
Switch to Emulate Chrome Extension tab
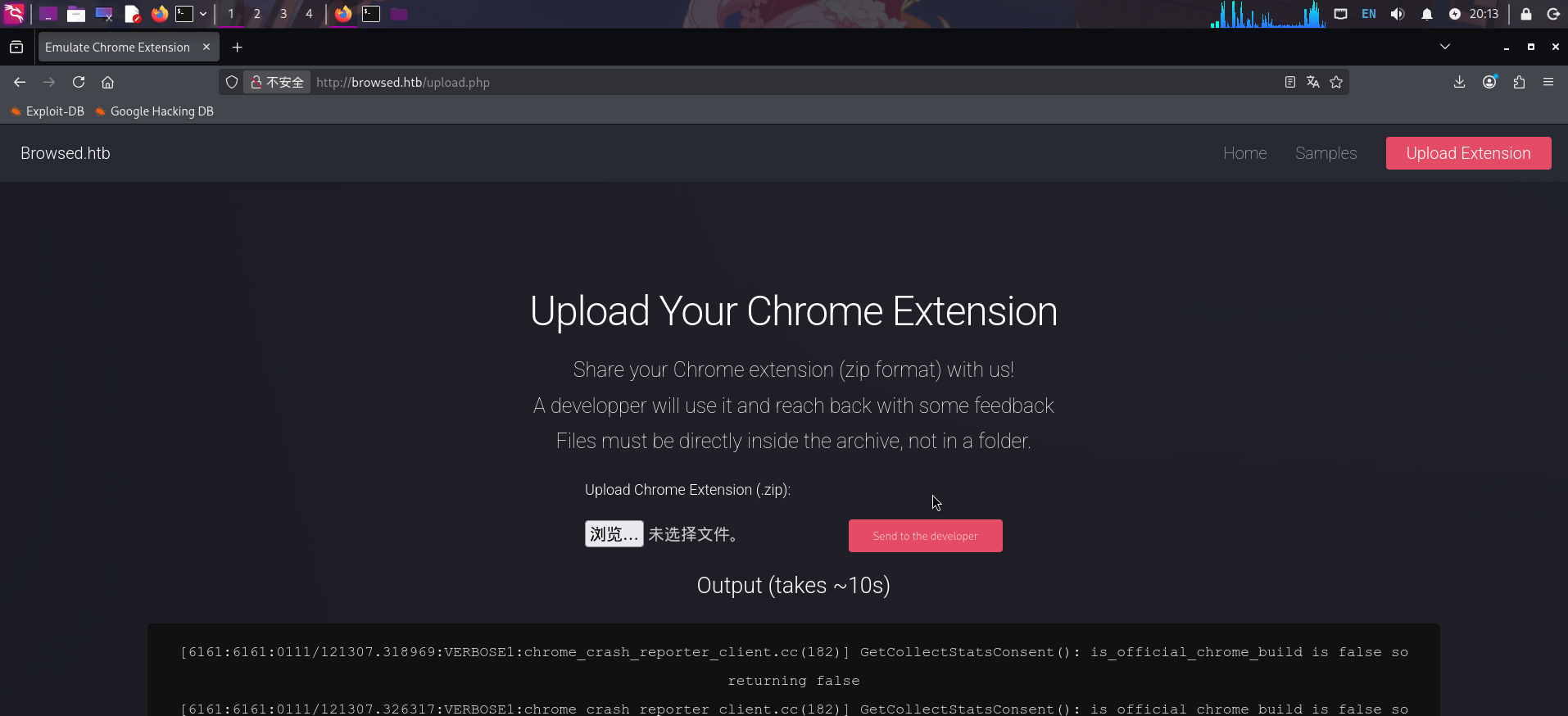pyautogui.click(x=117, y=48)
